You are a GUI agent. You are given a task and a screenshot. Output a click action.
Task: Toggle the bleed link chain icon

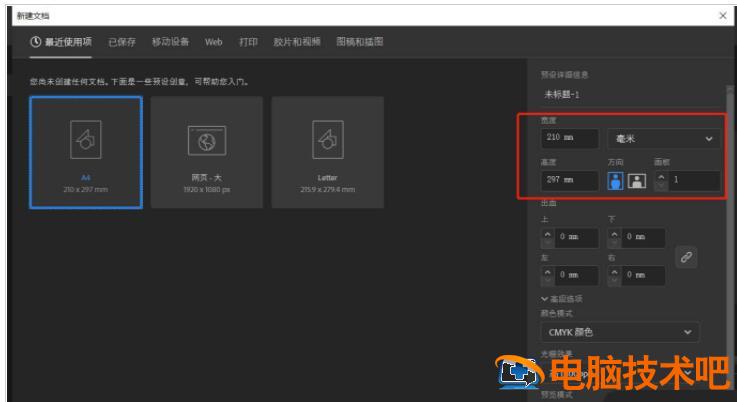tap(686, 257)
